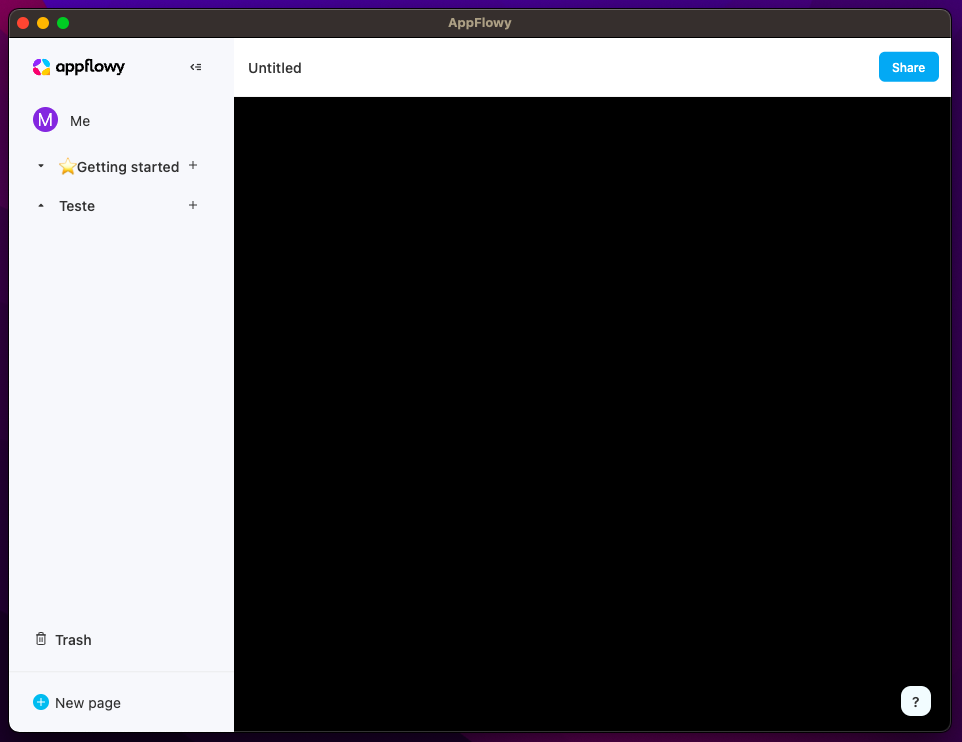Minimize the window with the yellow button

[x=43, y=23]
